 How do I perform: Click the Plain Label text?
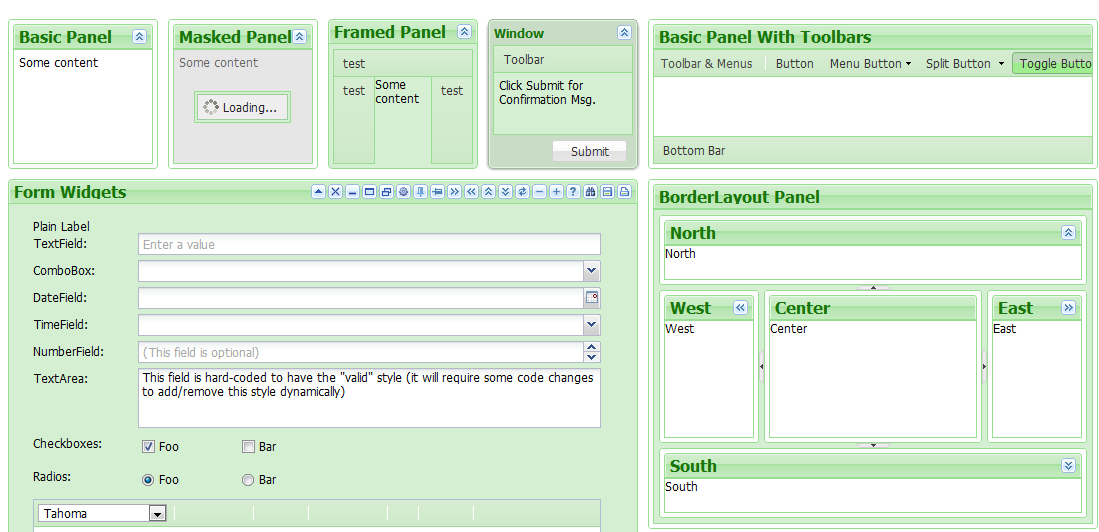click(62, 226)
